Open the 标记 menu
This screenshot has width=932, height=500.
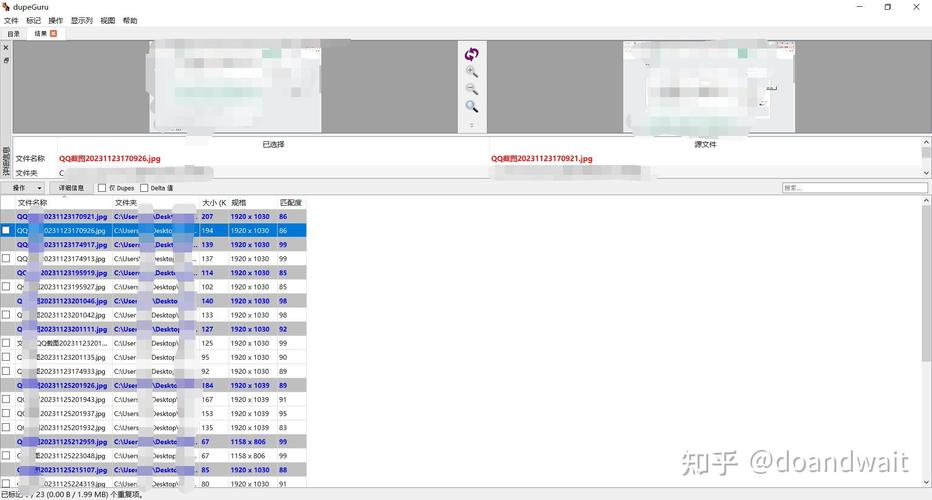pyautogui.click(x=33, y=20)
